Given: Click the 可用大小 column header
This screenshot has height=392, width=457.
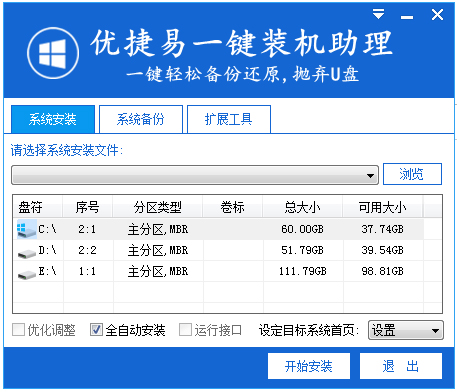Looking at the screenshot, I should [x=383, y=207].
